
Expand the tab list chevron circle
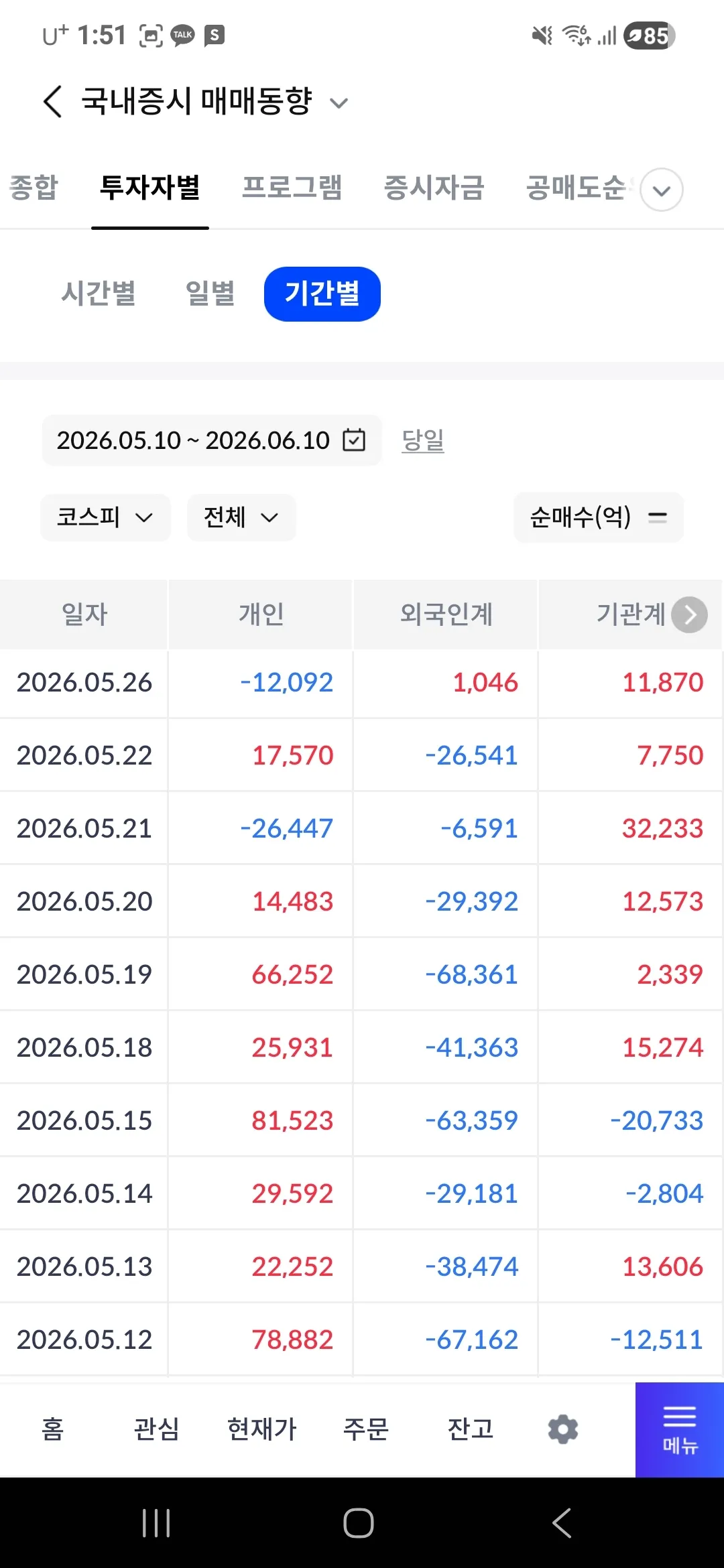click(662, 190)
